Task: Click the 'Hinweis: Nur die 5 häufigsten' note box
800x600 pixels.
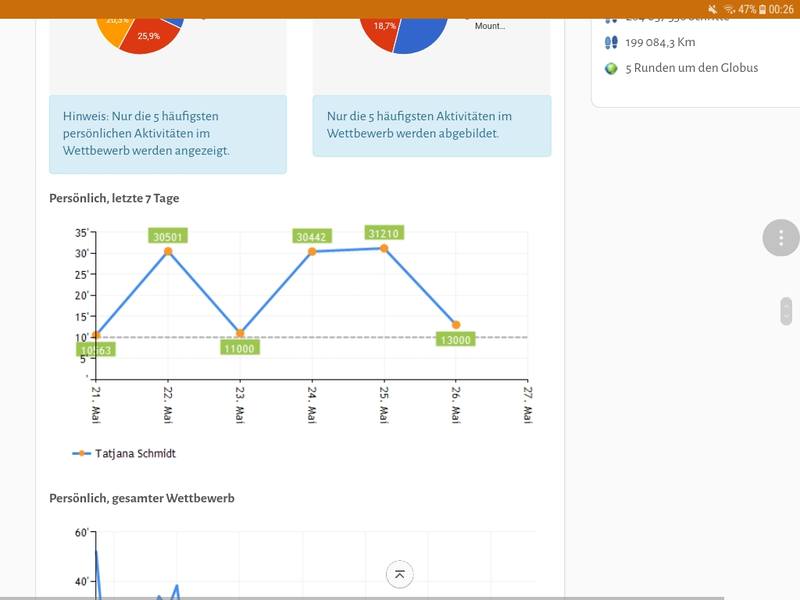Action: click(168, 134)
